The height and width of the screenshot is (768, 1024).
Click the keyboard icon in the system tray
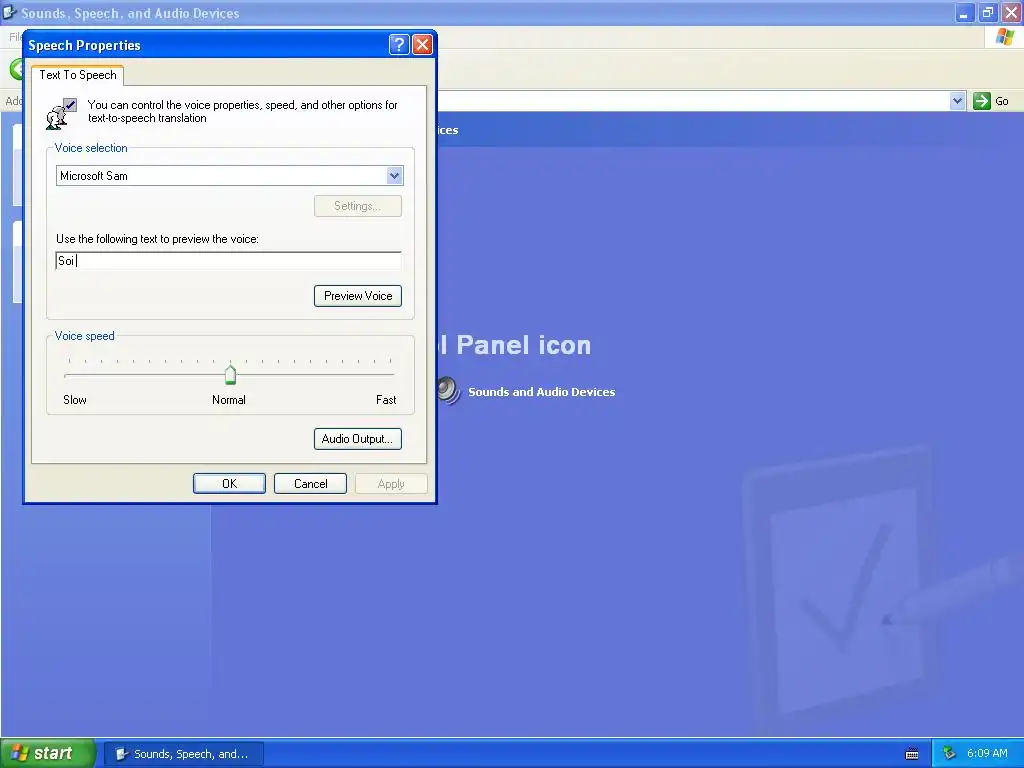click(x=912, y=754)
